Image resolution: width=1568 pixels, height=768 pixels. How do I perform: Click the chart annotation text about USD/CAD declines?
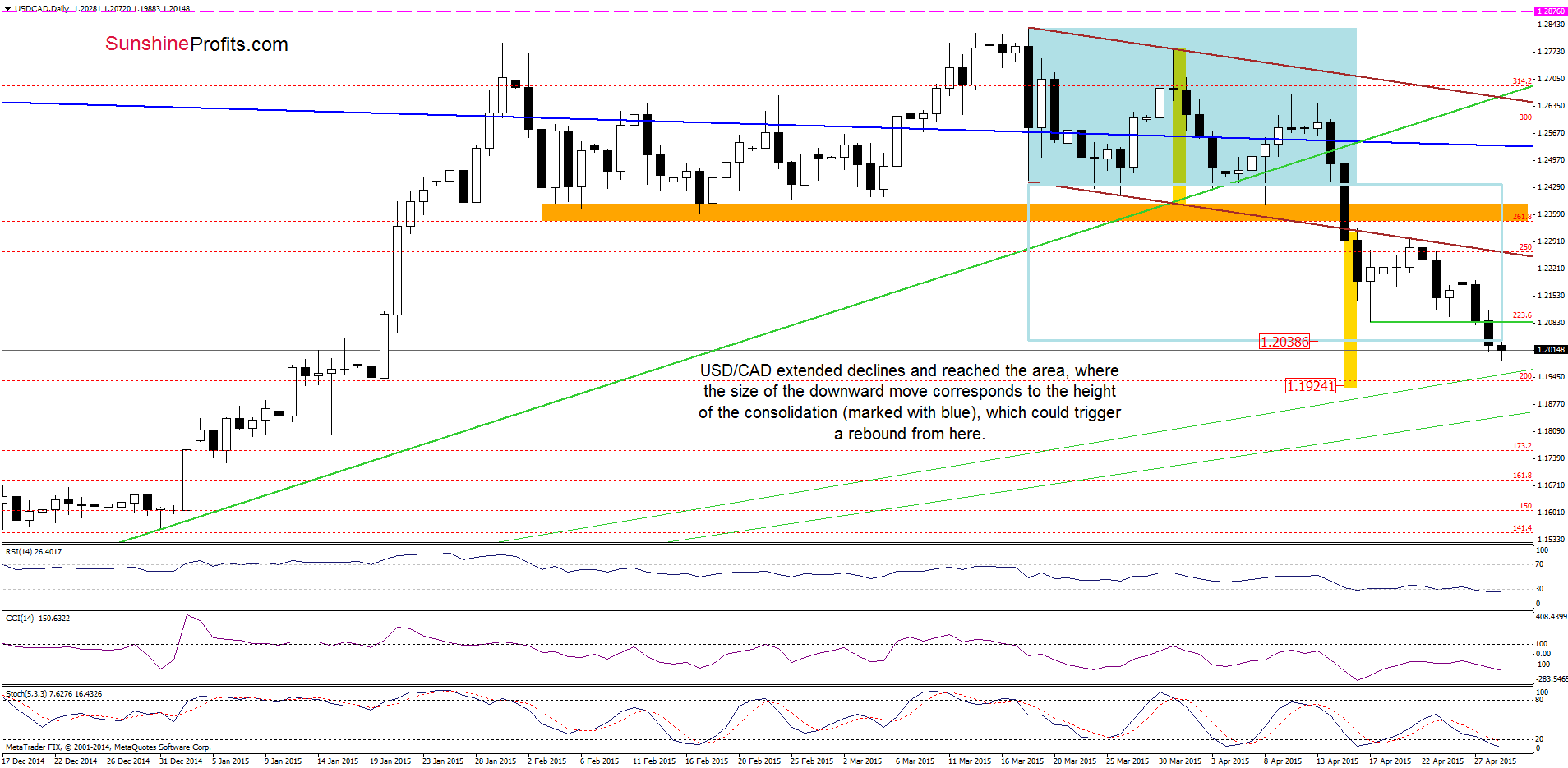pos(910,402)
